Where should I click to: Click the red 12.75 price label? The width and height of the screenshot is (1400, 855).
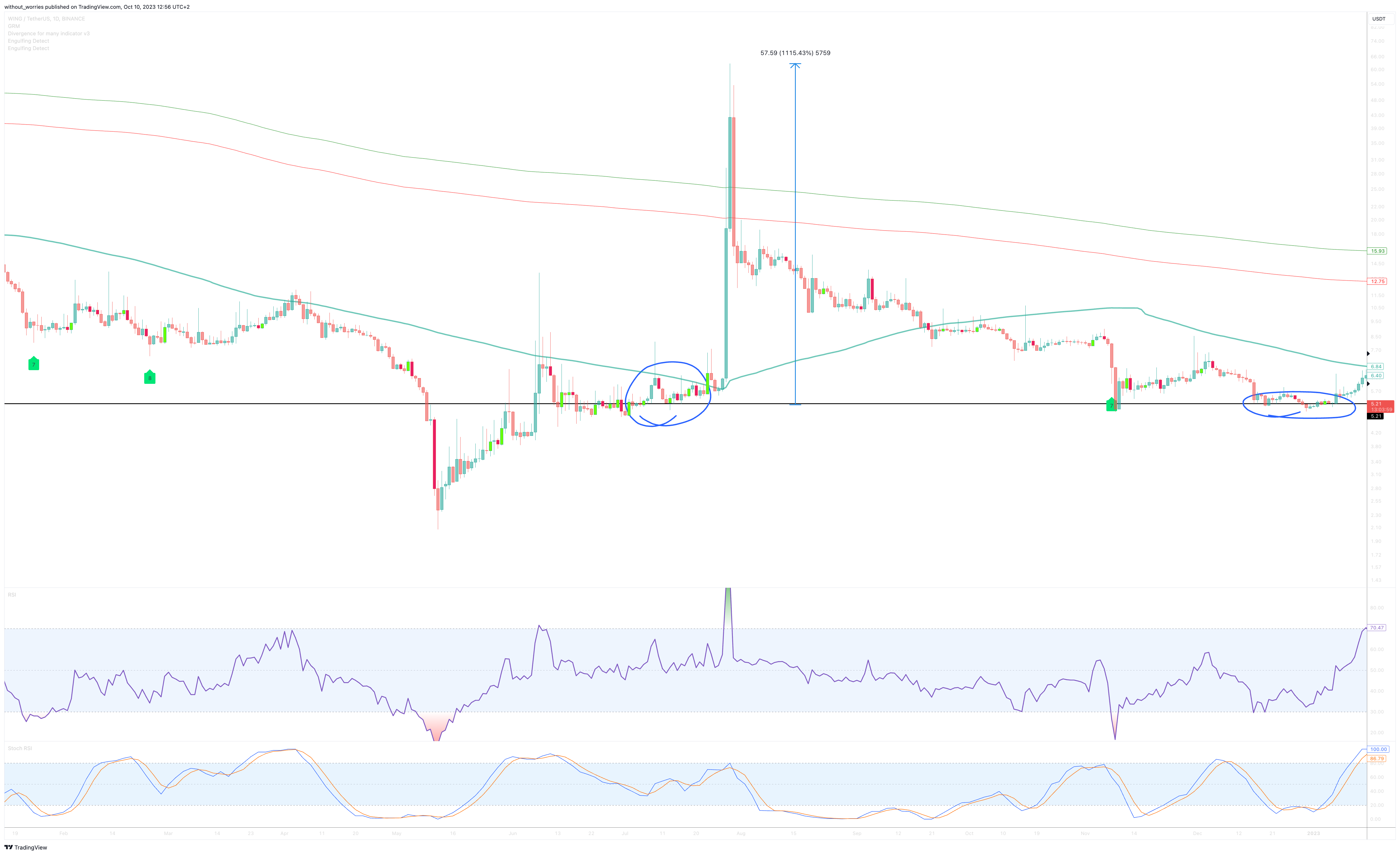click(1378, 281)
